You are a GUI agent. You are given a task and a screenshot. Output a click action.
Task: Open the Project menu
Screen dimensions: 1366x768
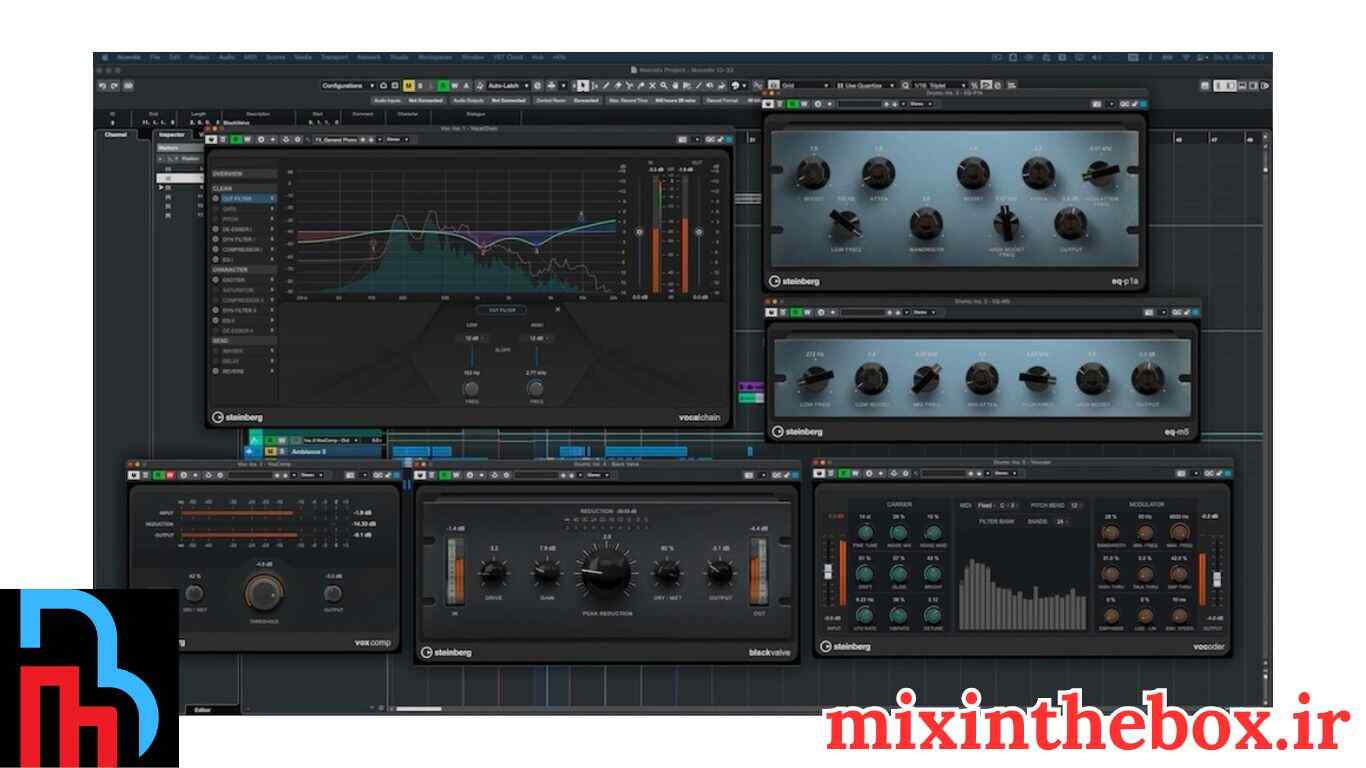(199, 57)
